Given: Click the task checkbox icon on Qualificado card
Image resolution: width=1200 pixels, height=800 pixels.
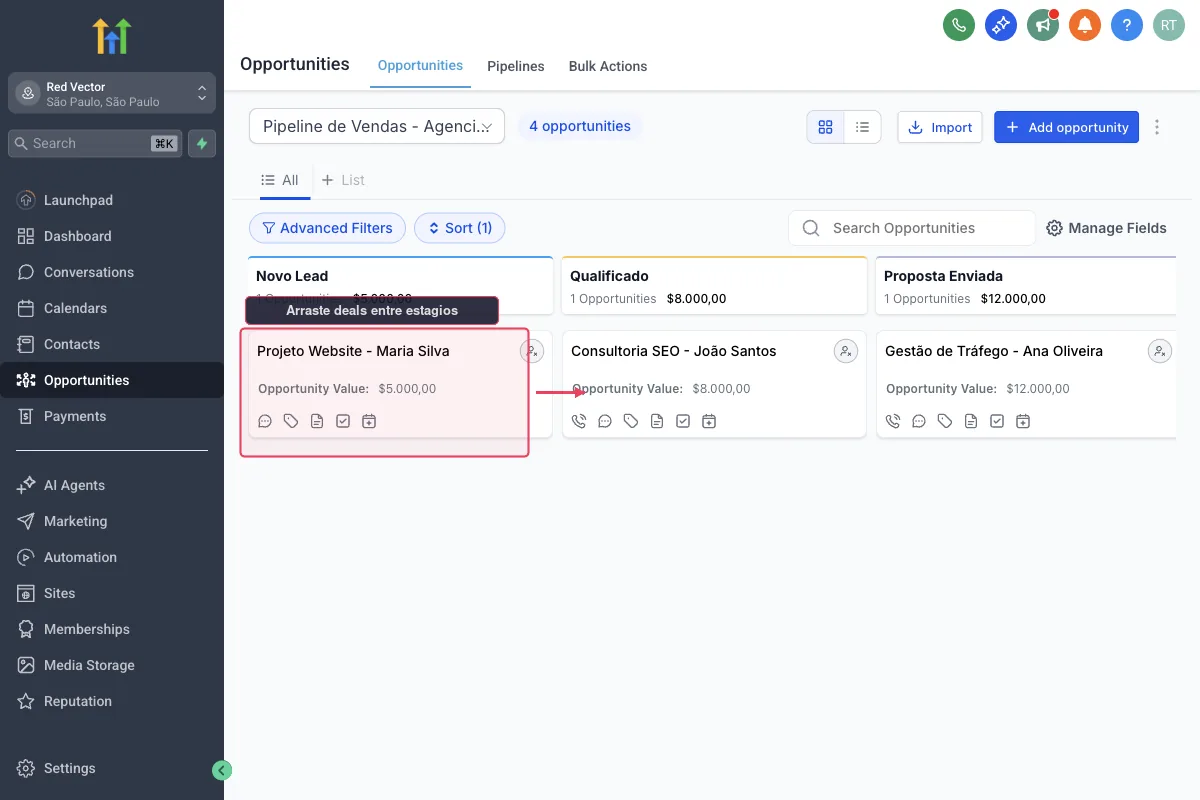Looking at the screenshot, I should pyautogui.click(x=682, y=421).
